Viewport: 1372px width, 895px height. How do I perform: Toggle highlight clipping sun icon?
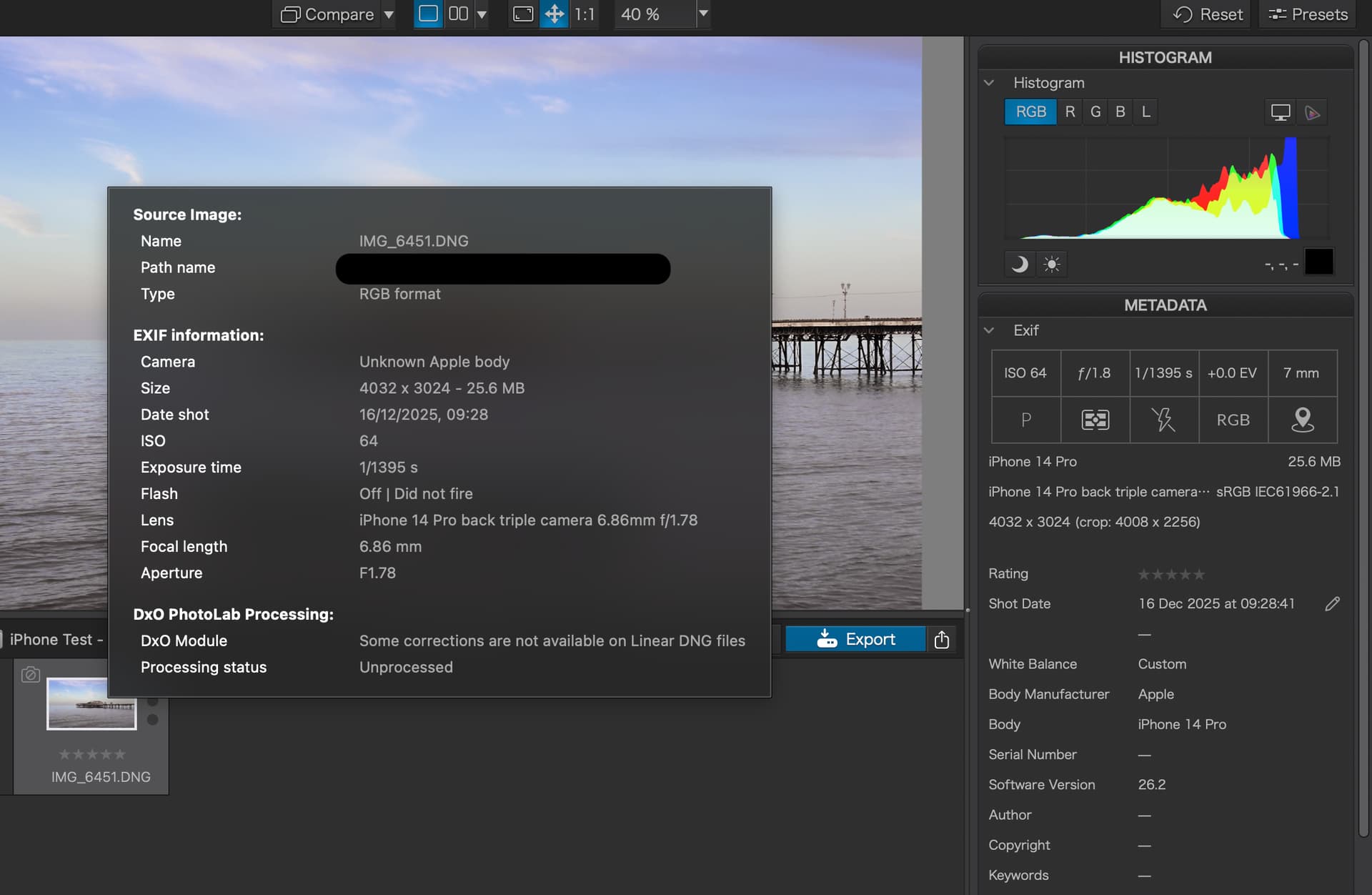[x=1051, y=264]
